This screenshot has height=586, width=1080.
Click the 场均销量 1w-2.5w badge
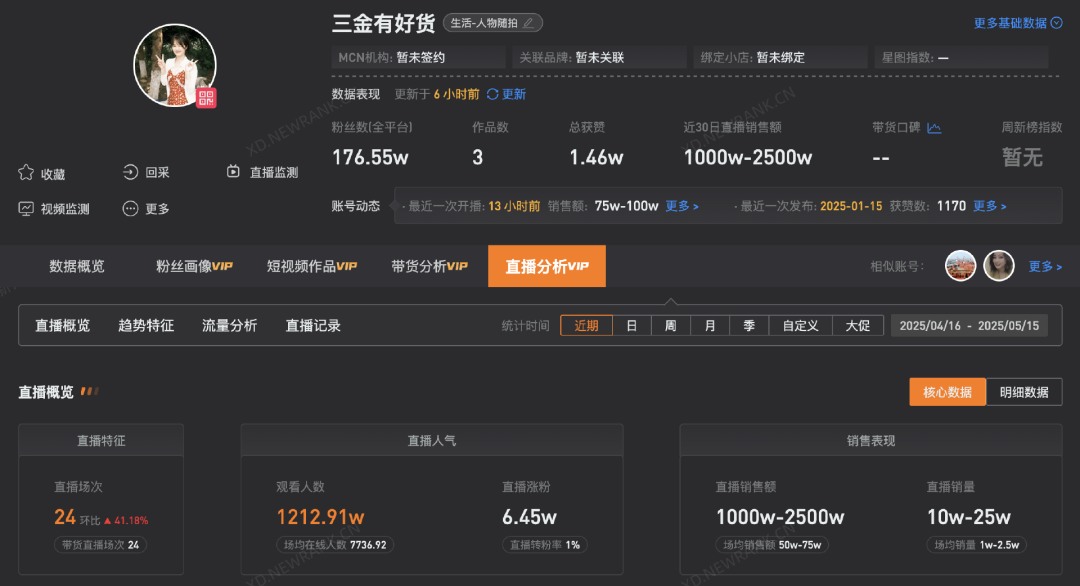tap(977, 545)
